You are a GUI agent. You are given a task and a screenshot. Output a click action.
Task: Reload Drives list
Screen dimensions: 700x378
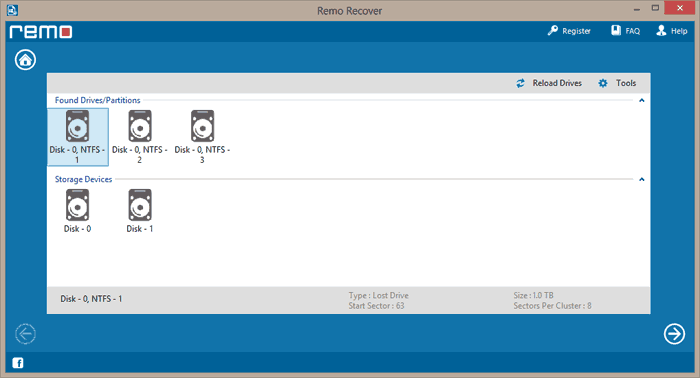click(549, 83)
